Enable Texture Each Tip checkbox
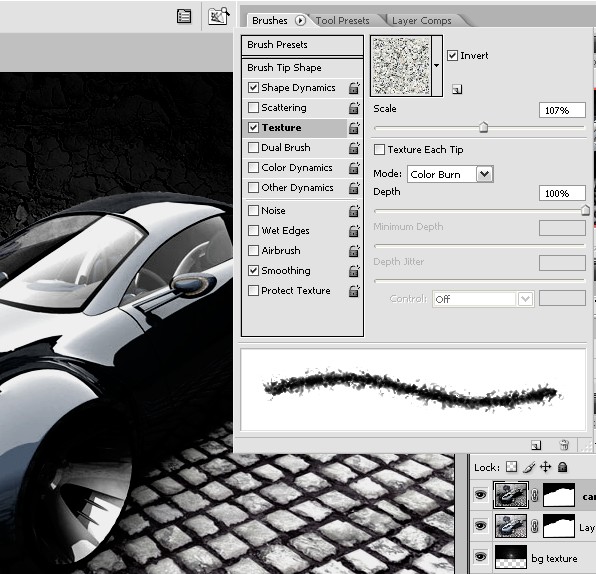The height and width of the screenshot is (574, 596). tap(379, 149)
